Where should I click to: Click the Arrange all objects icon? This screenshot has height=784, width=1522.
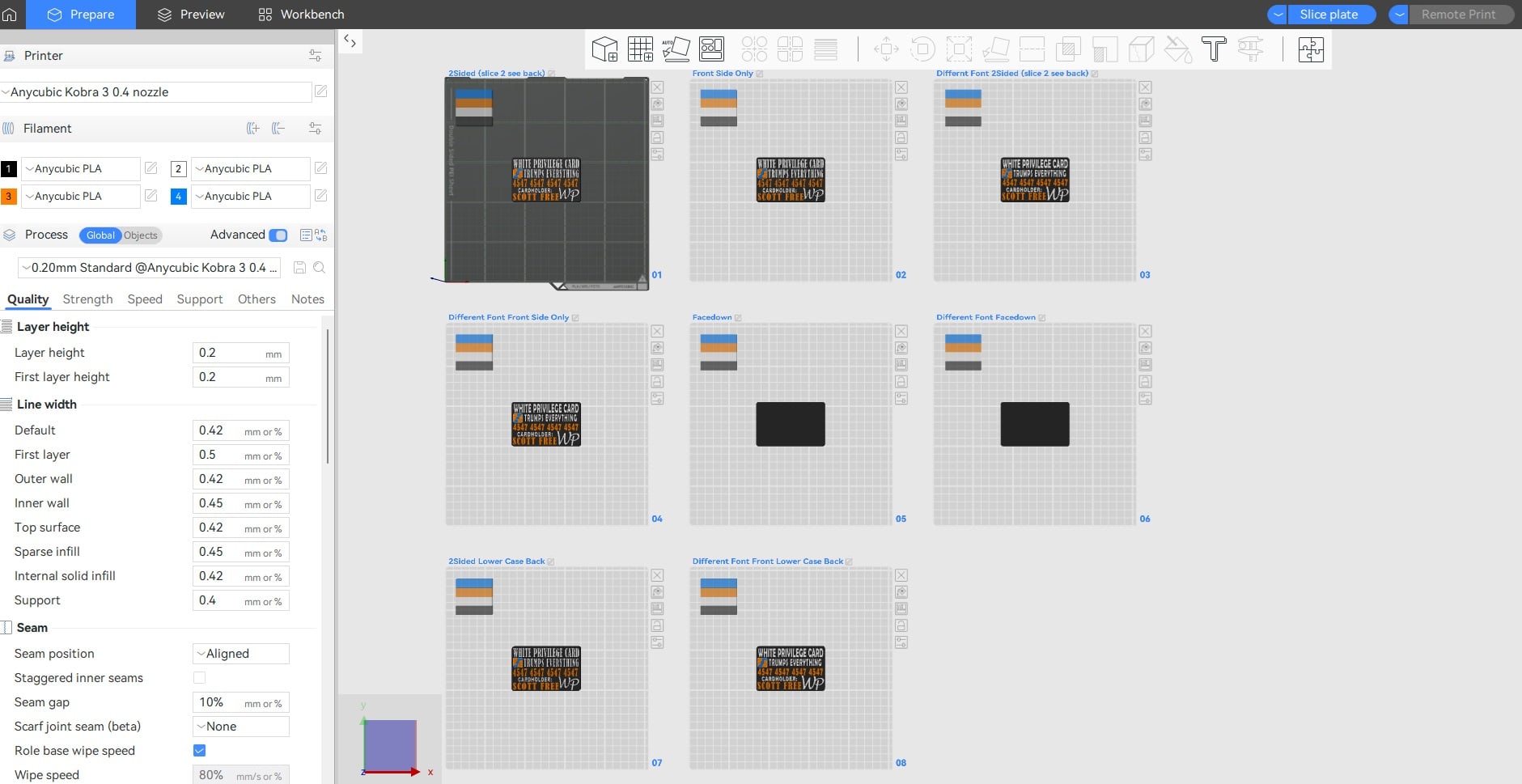pyautogui.click(x=712, y=49)
